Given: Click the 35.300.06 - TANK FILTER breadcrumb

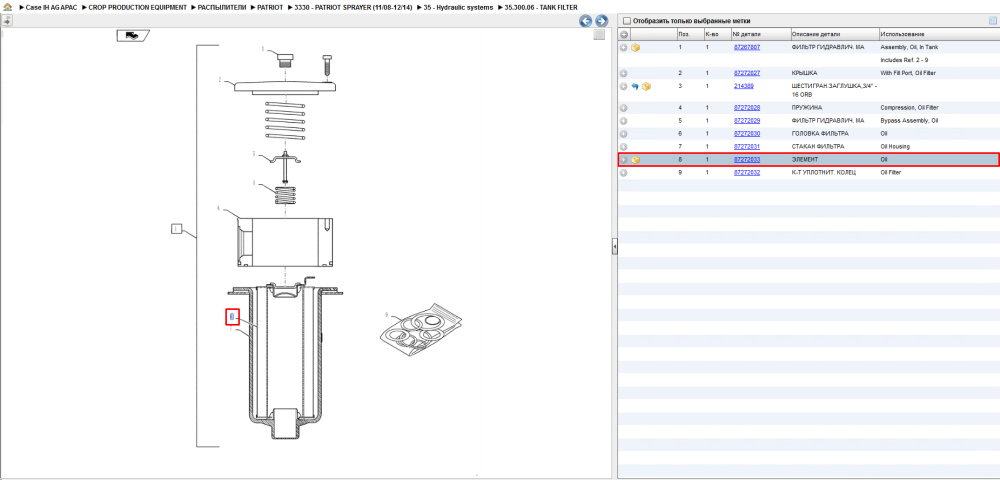Looking at the screenshot, I should (541, 7).
